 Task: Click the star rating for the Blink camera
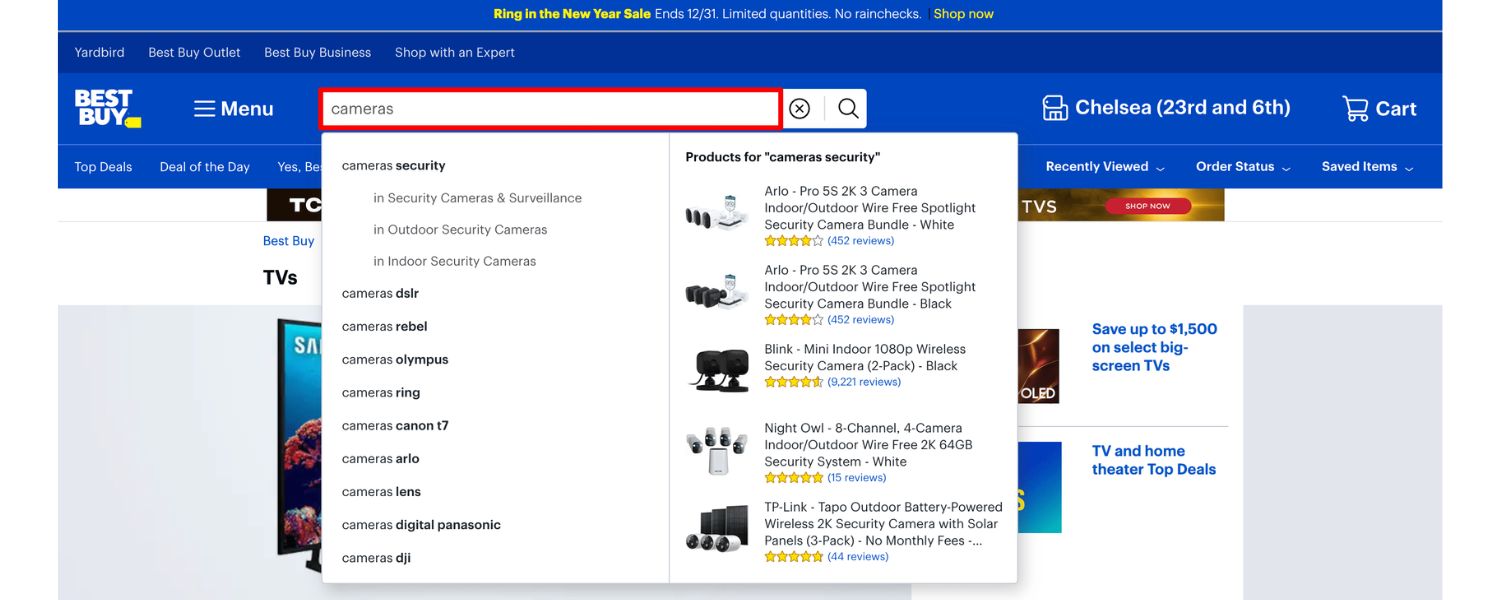pos(795,381)
